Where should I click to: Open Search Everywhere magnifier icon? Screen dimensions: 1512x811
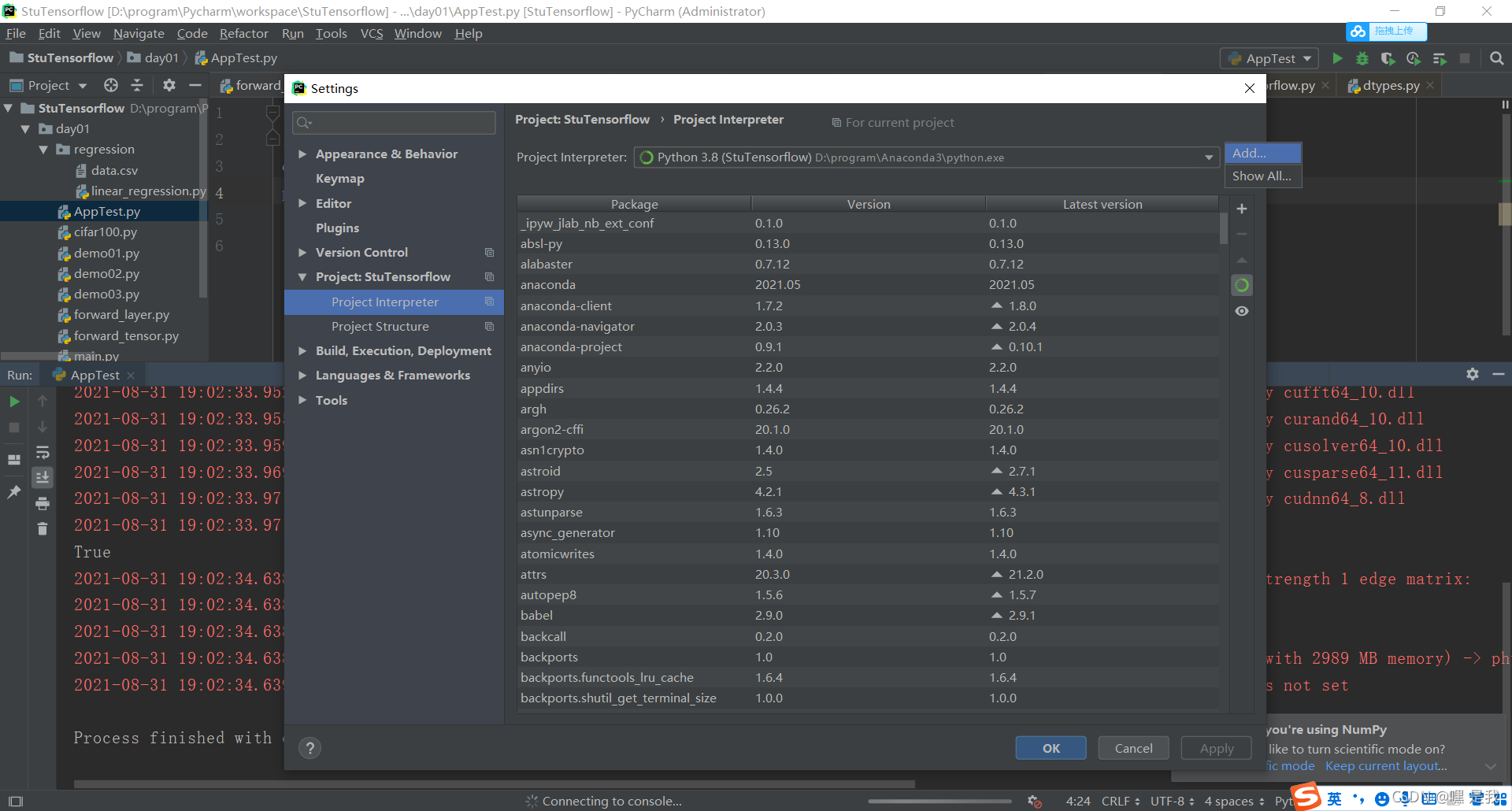(1497, 58)
